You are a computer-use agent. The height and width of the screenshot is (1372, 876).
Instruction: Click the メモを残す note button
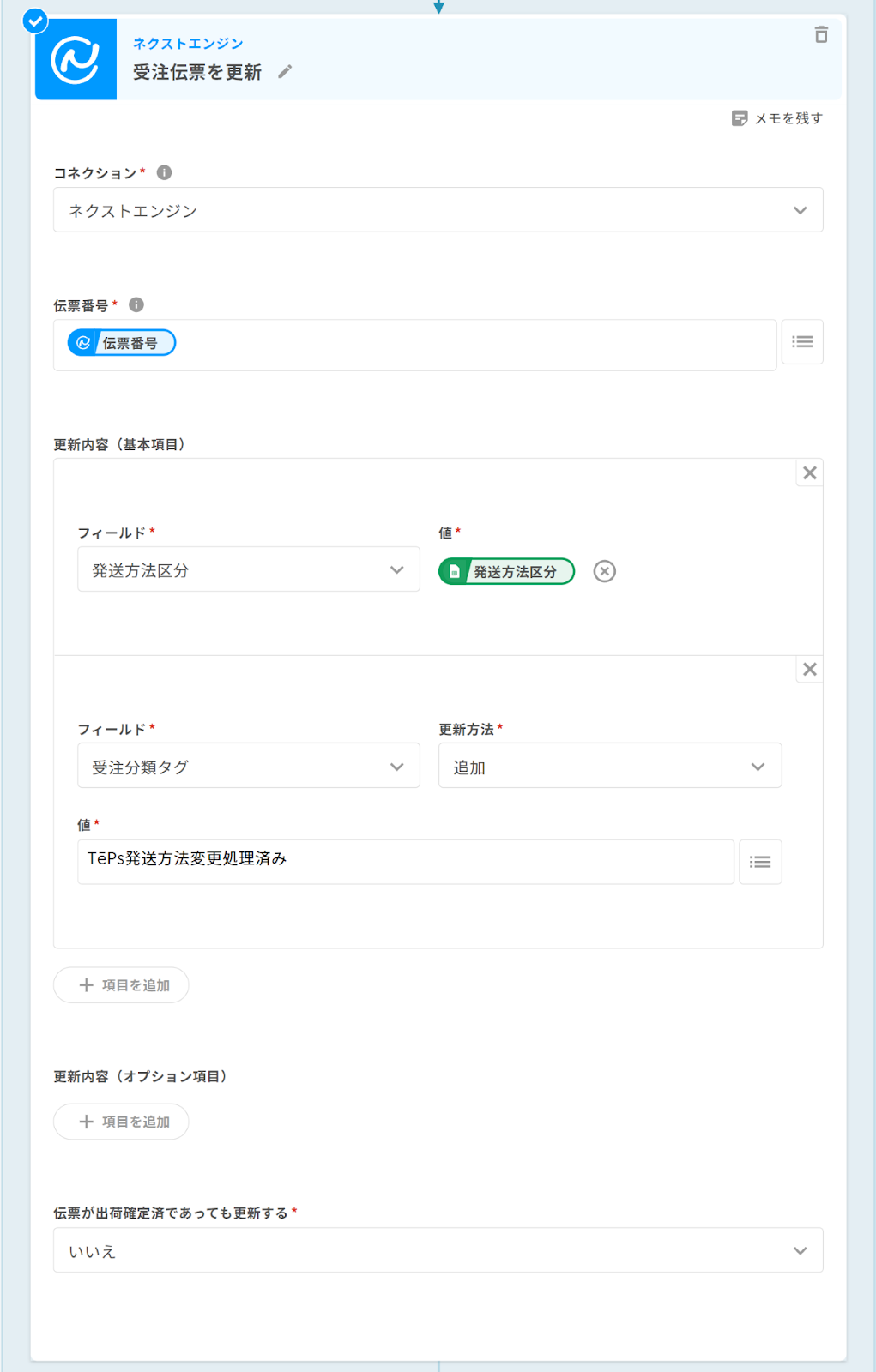pyautogui.click(x=776, y=118)
